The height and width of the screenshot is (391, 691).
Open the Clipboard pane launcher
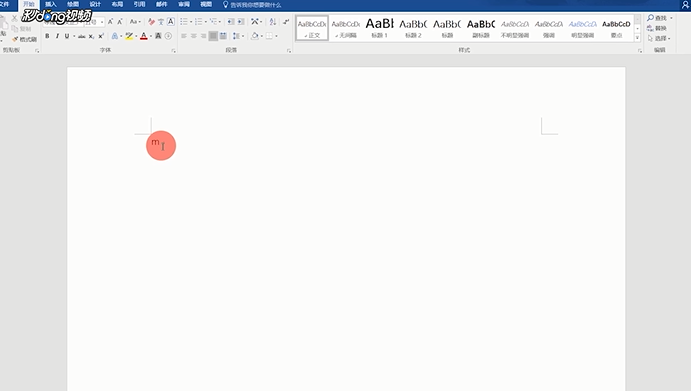37,51
